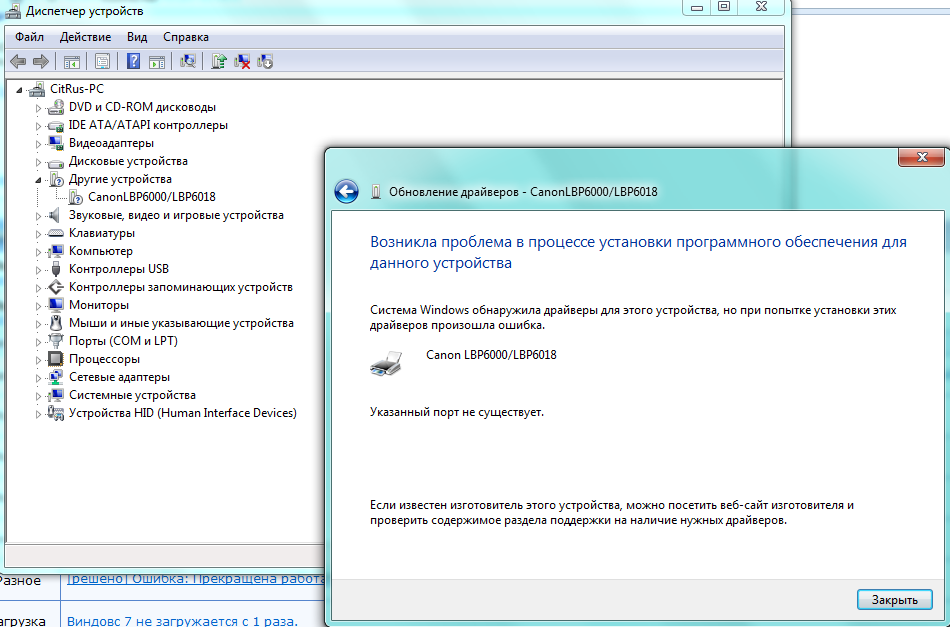Select Контроллеры запоминающих устройств icon

pos(56,287)
